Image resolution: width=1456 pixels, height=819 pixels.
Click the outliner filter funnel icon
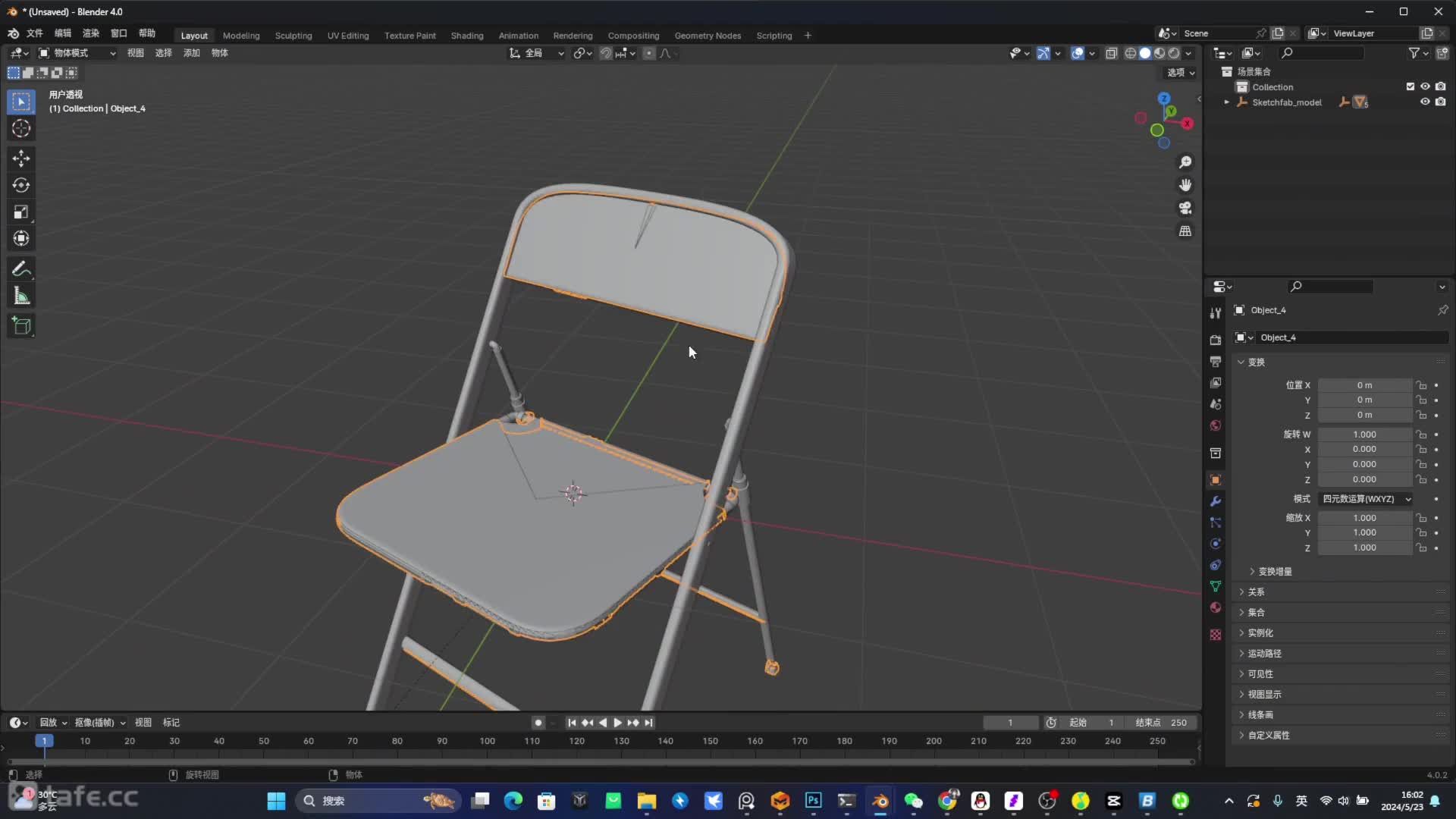[x=1414, y=53]
